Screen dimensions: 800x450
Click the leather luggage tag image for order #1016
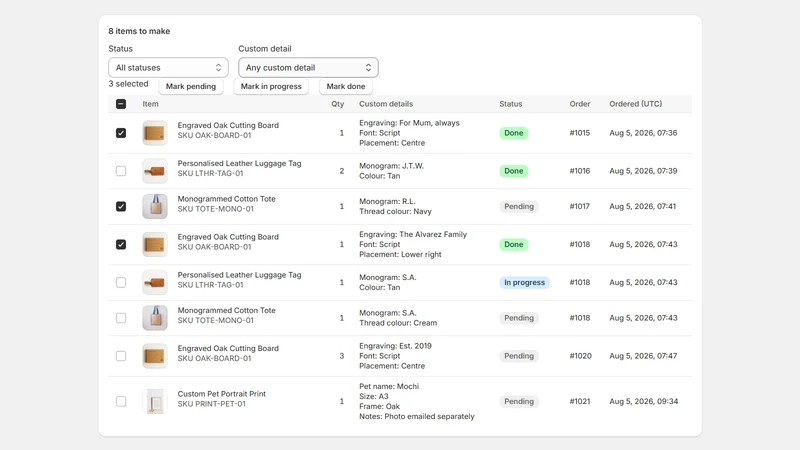point(155,171)
